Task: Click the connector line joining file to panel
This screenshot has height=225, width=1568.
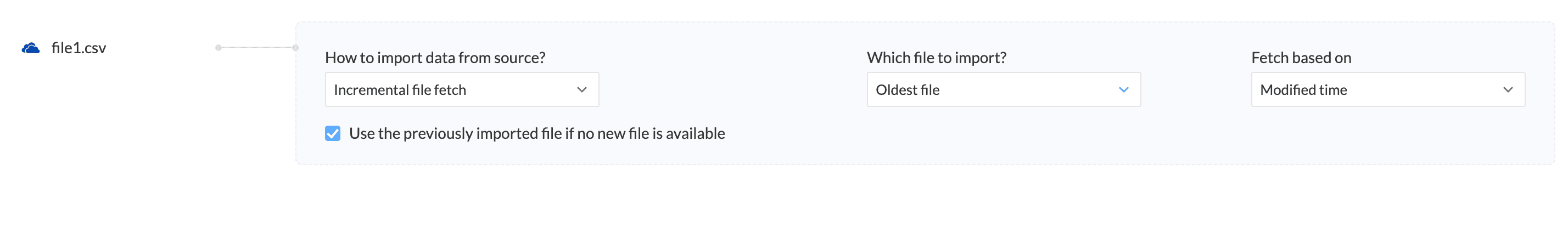Action: point(257,47)
